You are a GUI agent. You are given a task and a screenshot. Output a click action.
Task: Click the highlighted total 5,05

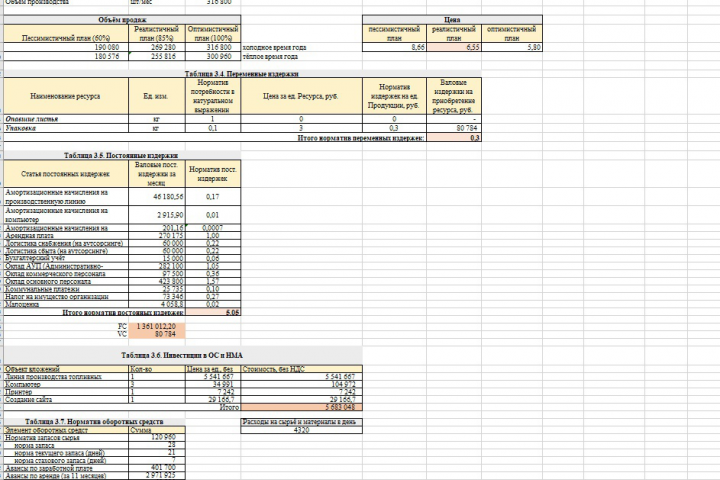coord(213,312)
